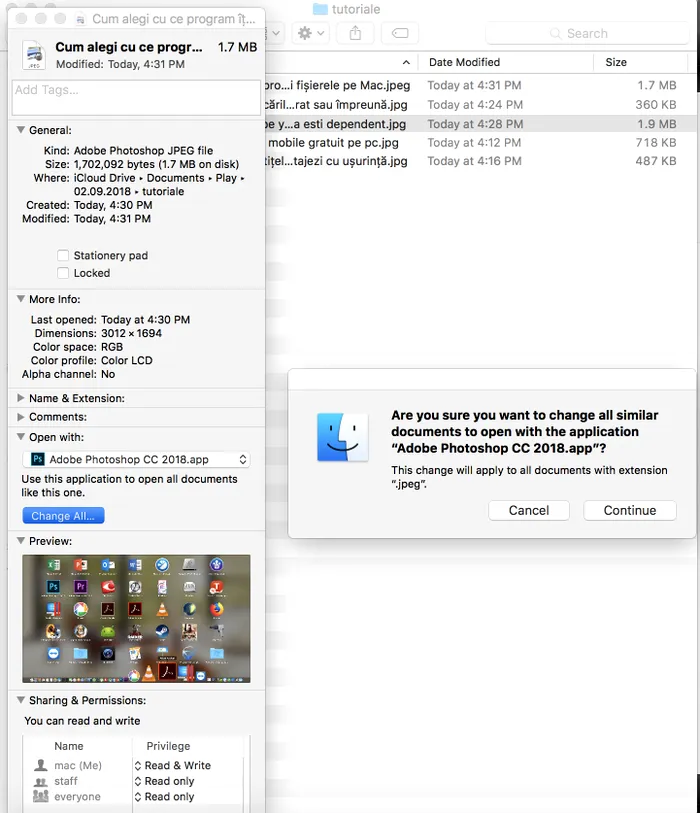Click the tutoriale folder icon in title bar
Image resolution: width=700 pixels, height=813 pixels.
pos(320,9)
